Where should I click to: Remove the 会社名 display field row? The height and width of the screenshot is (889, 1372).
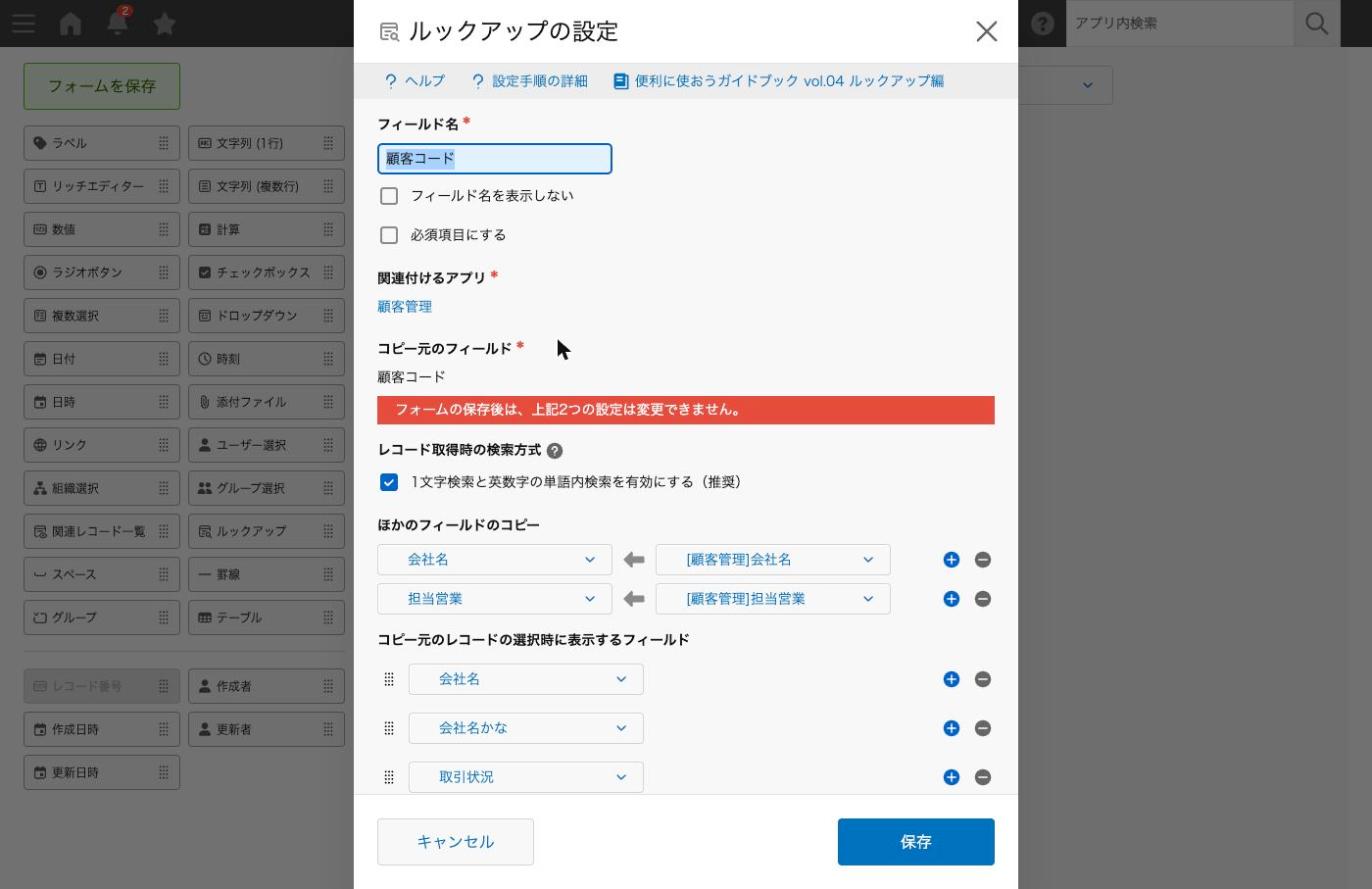click(983, 679)
